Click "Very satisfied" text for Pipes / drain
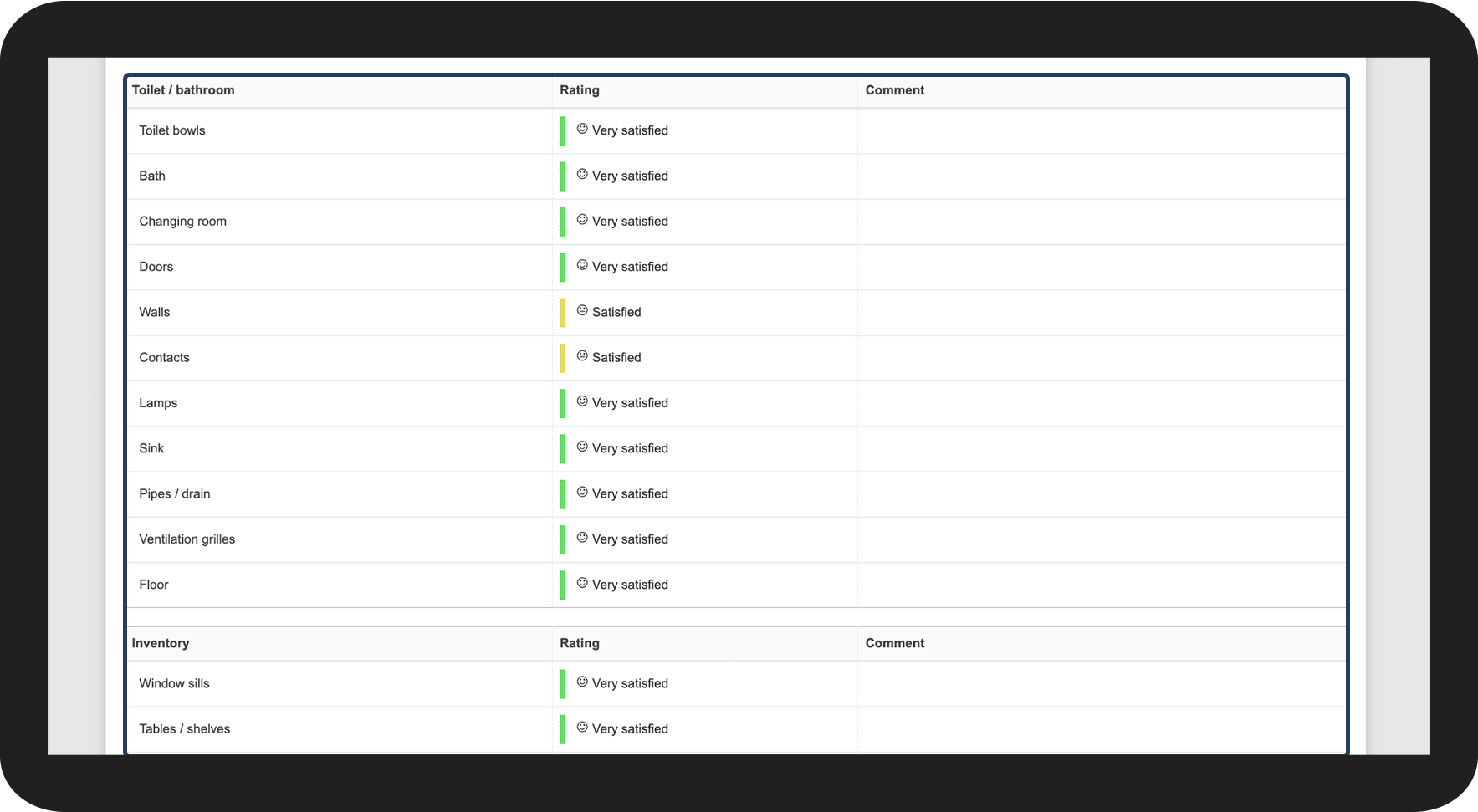 click(x=630, y=493)
